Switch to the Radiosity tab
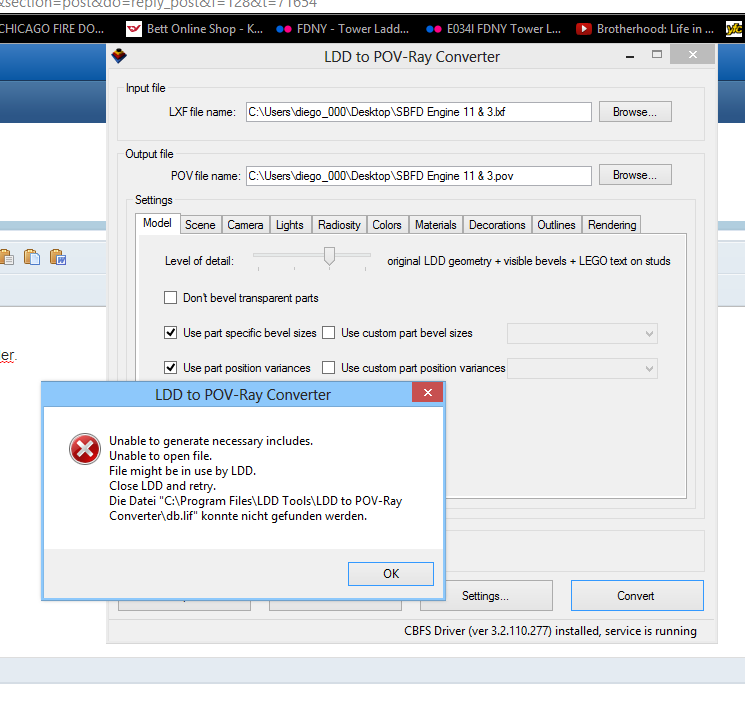745x713 pixels. tap(339, 225)
